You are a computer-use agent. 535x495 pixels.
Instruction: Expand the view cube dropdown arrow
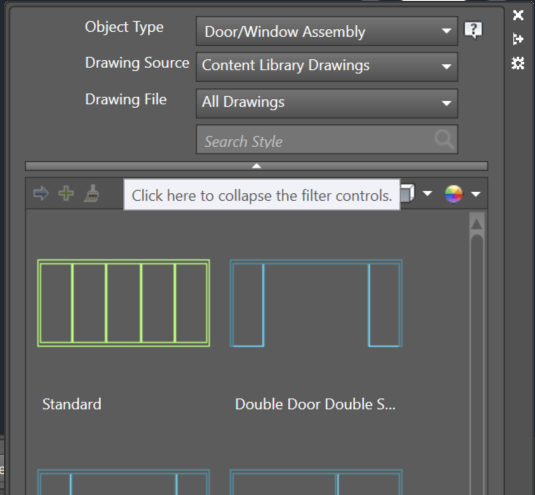(427, 193)
